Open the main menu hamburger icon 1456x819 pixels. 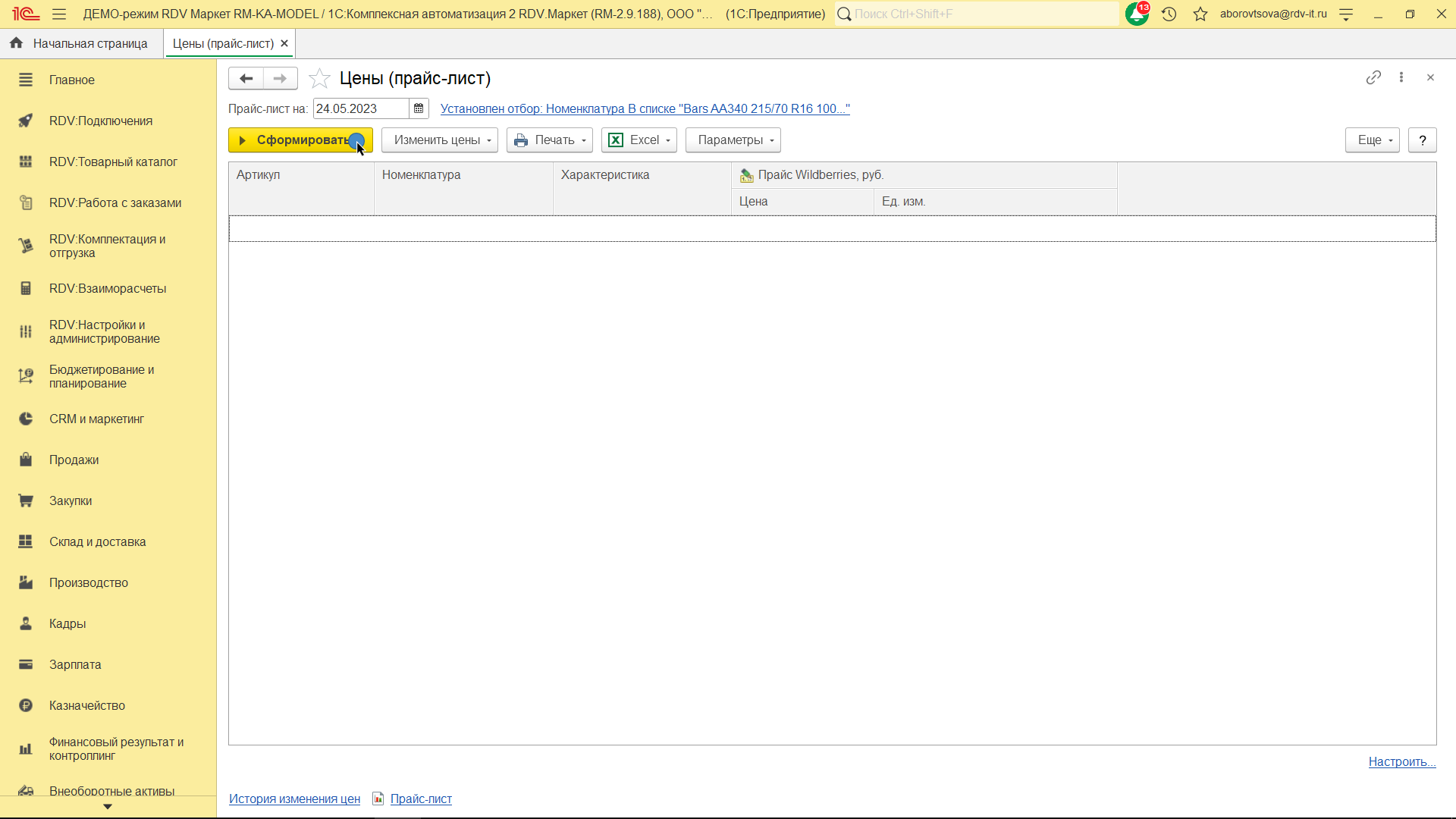click(x=59, y=14)
